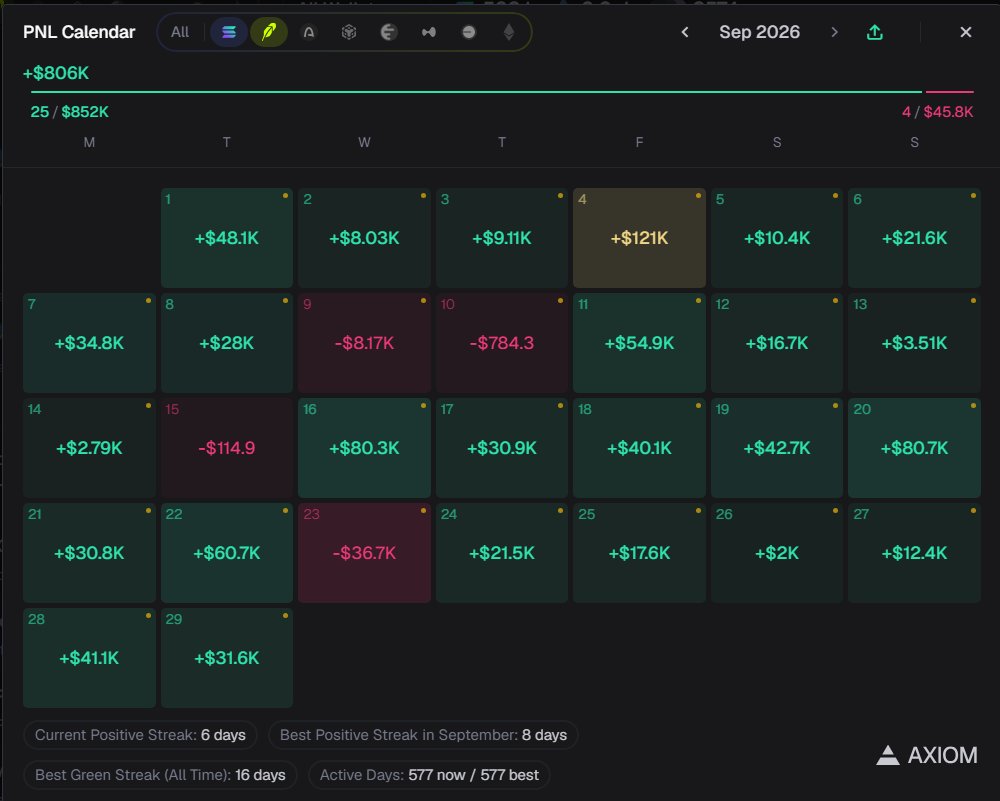
Task: Open red day 10 cell -$784.3
Action: pyautogui.click(x=502, y=343)
